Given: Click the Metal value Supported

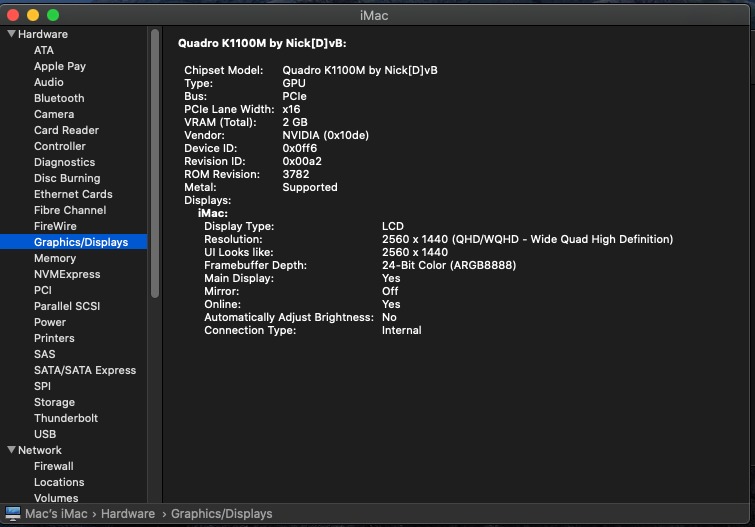Looking at the screenshot, I should click(310, 187).
